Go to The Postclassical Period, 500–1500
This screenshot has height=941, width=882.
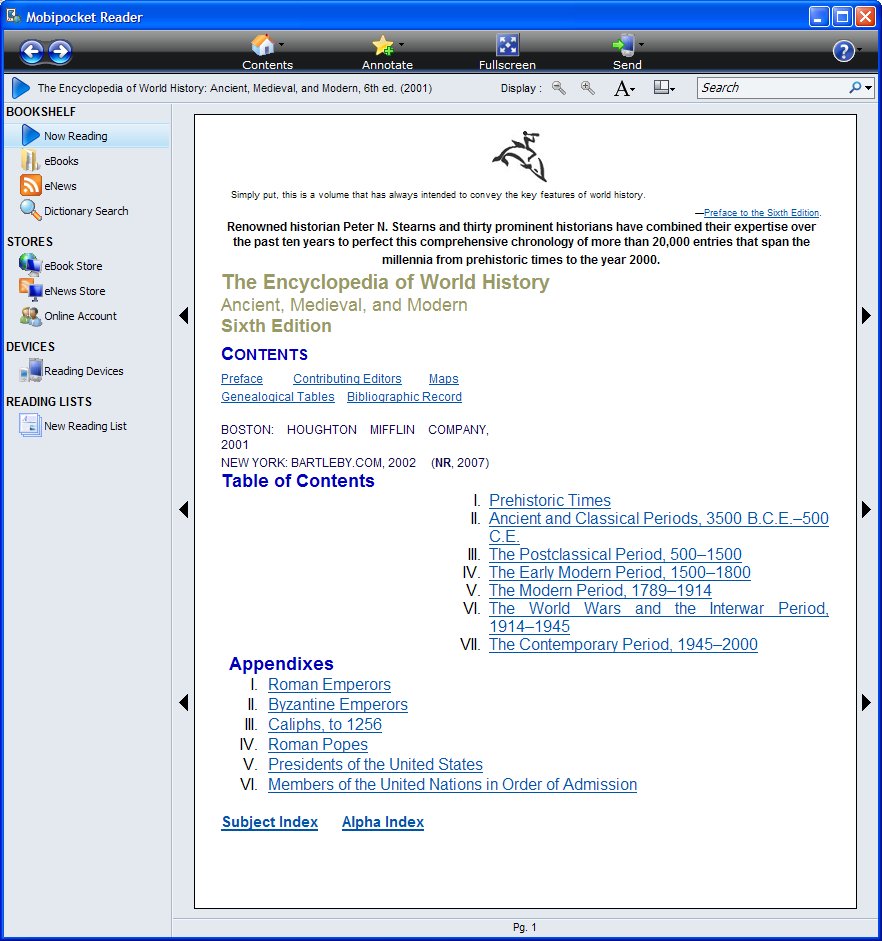click(615, 555)
